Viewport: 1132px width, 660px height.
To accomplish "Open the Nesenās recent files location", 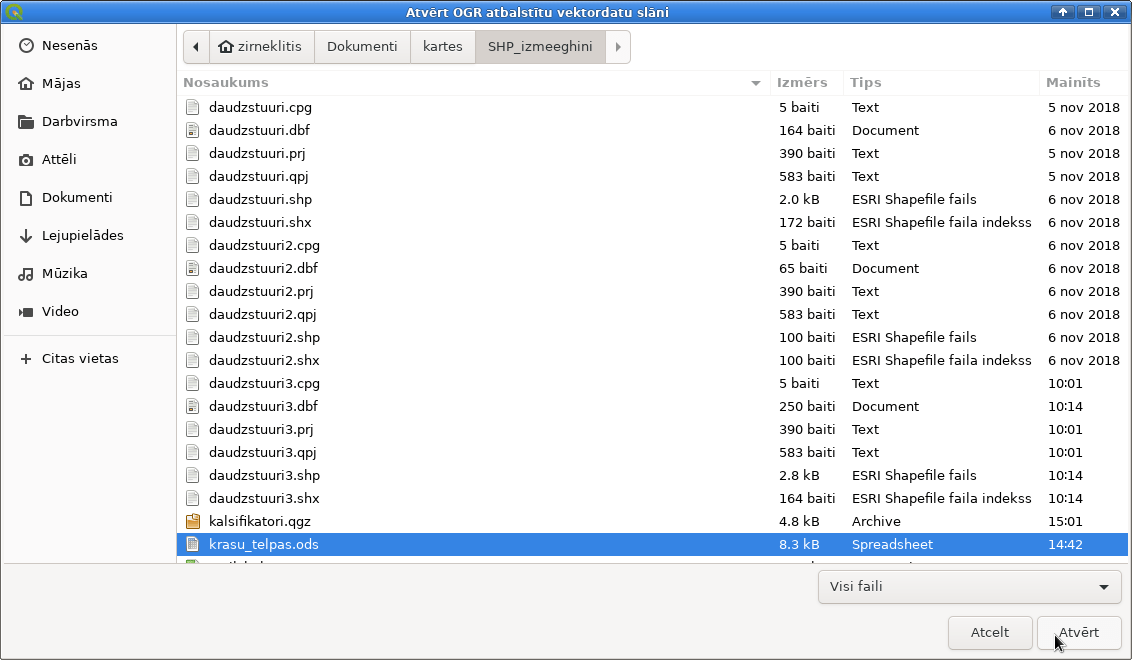I will 88,45.
